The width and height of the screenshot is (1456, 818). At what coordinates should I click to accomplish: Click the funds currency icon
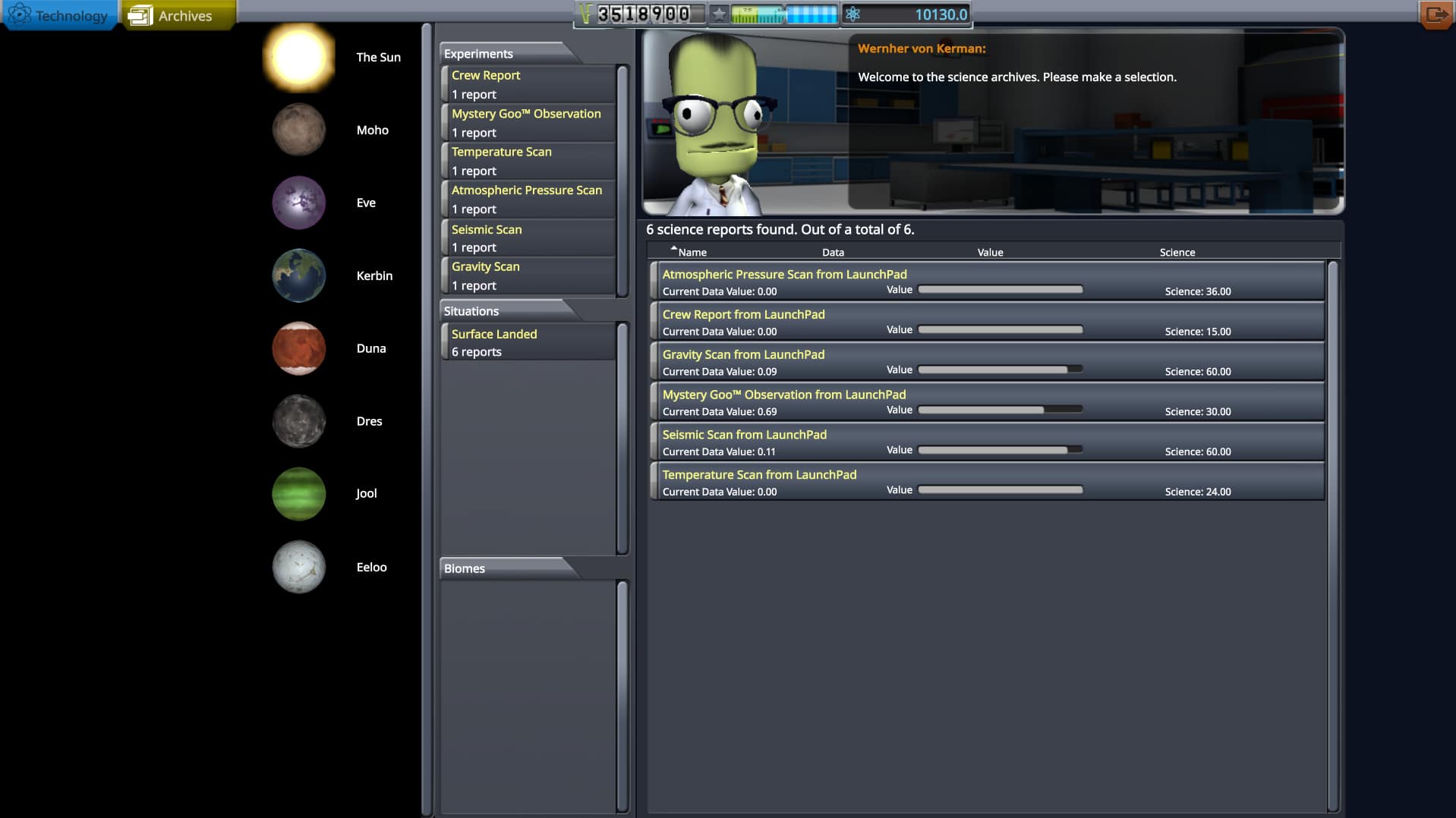tap(585, 14)
